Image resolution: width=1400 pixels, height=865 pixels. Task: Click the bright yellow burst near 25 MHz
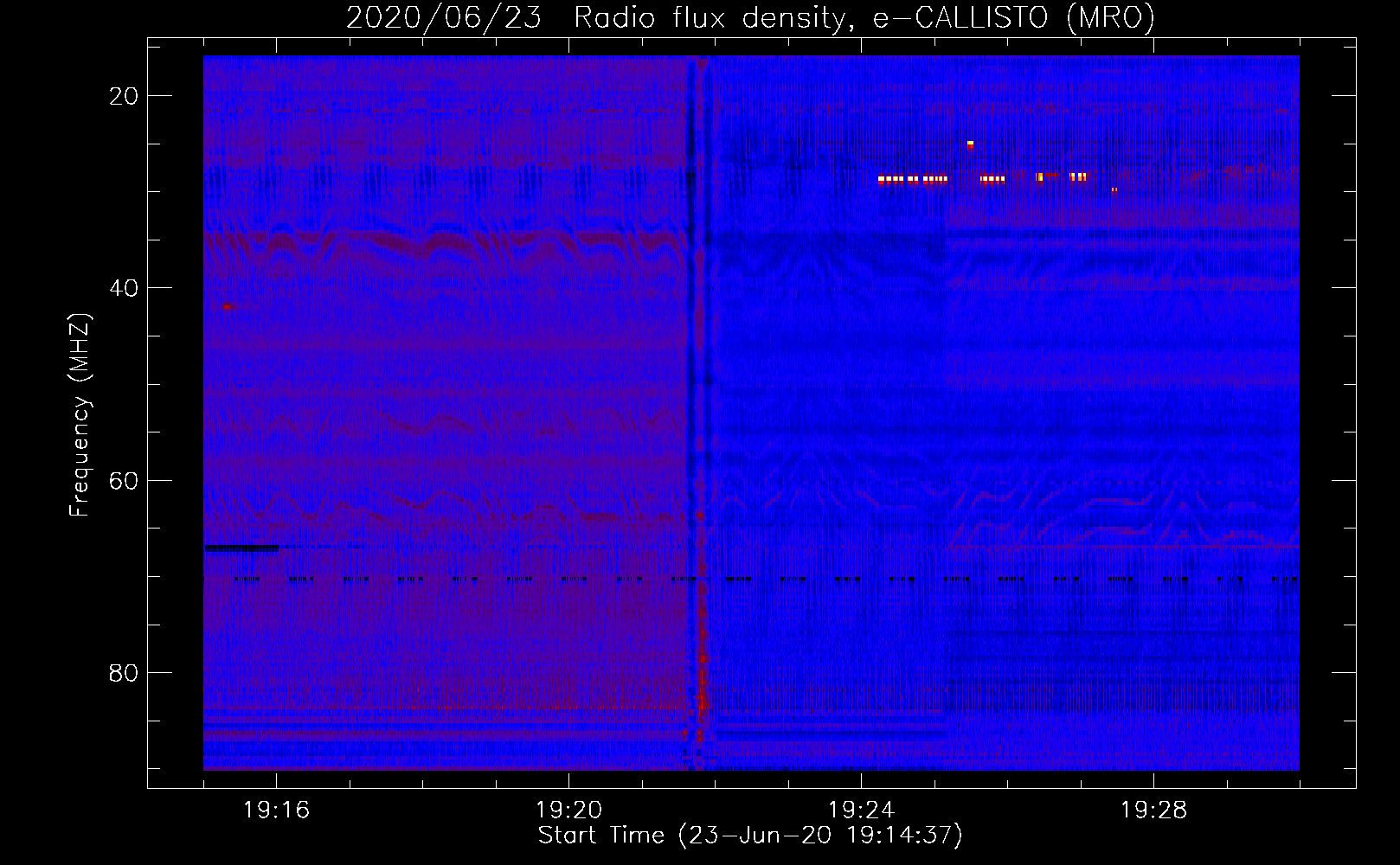click(970, 144)
